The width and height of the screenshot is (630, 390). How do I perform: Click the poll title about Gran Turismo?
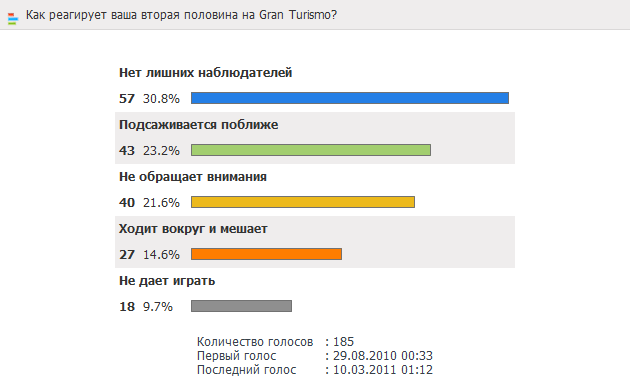(x=181, y=15)
